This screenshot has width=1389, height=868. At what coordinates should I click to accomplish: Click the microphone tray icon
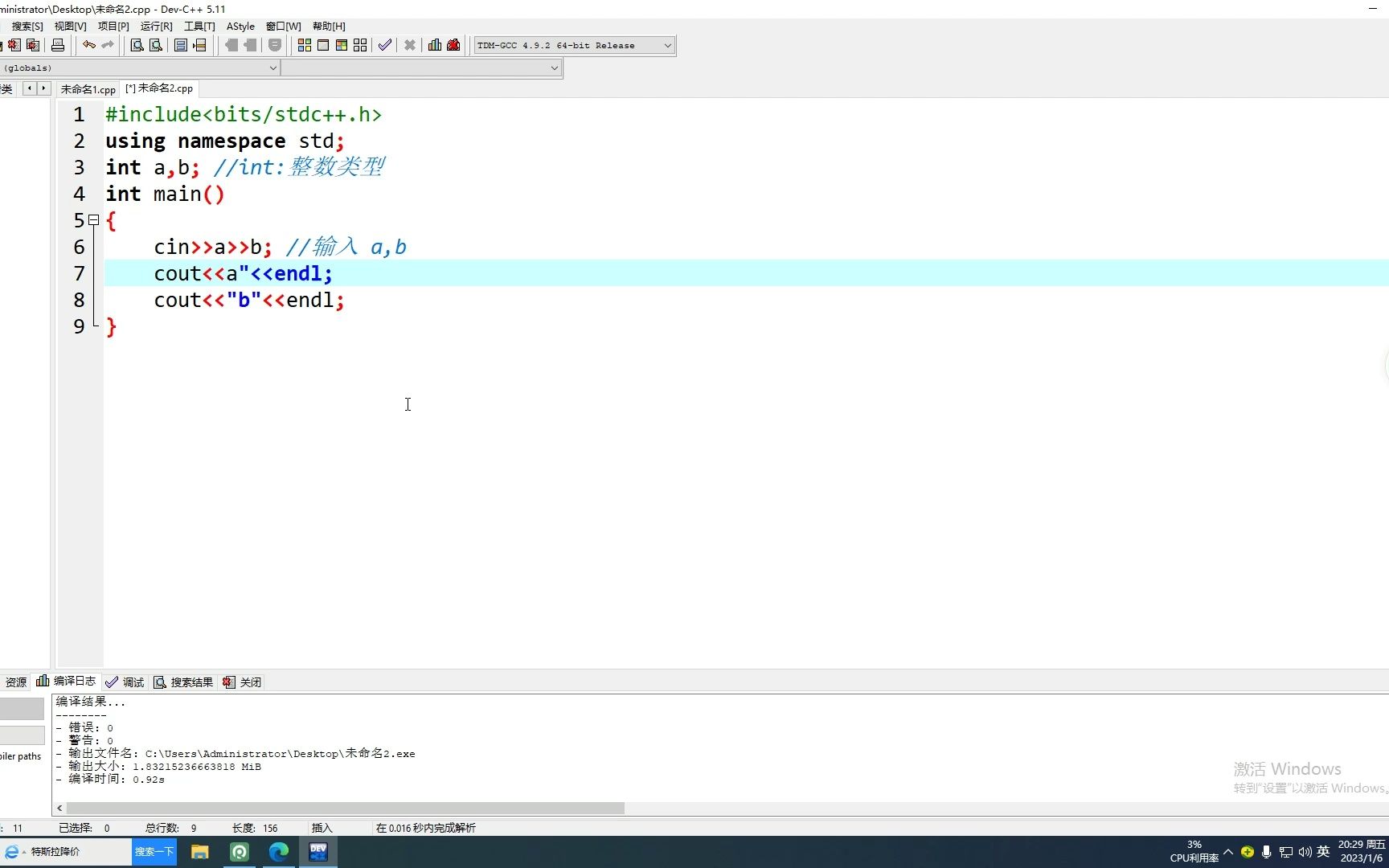(1267, 852)
